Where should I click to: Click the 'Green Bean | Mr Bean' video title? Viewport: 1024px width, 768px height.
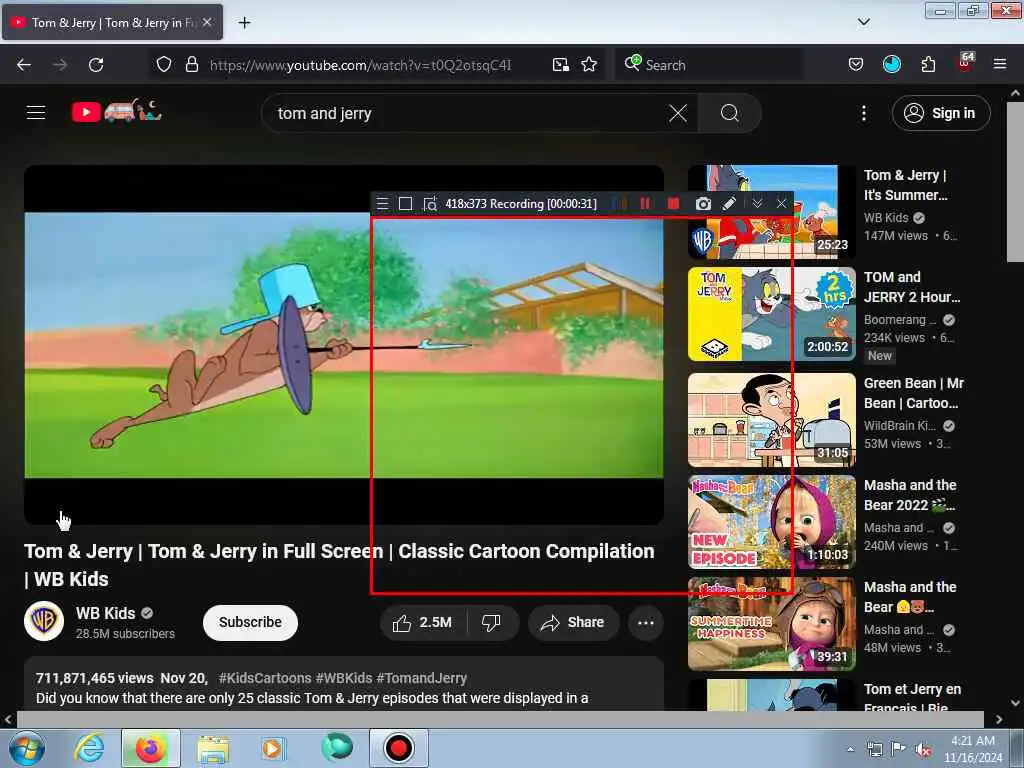pyautogui.click(x=914, y=393)
